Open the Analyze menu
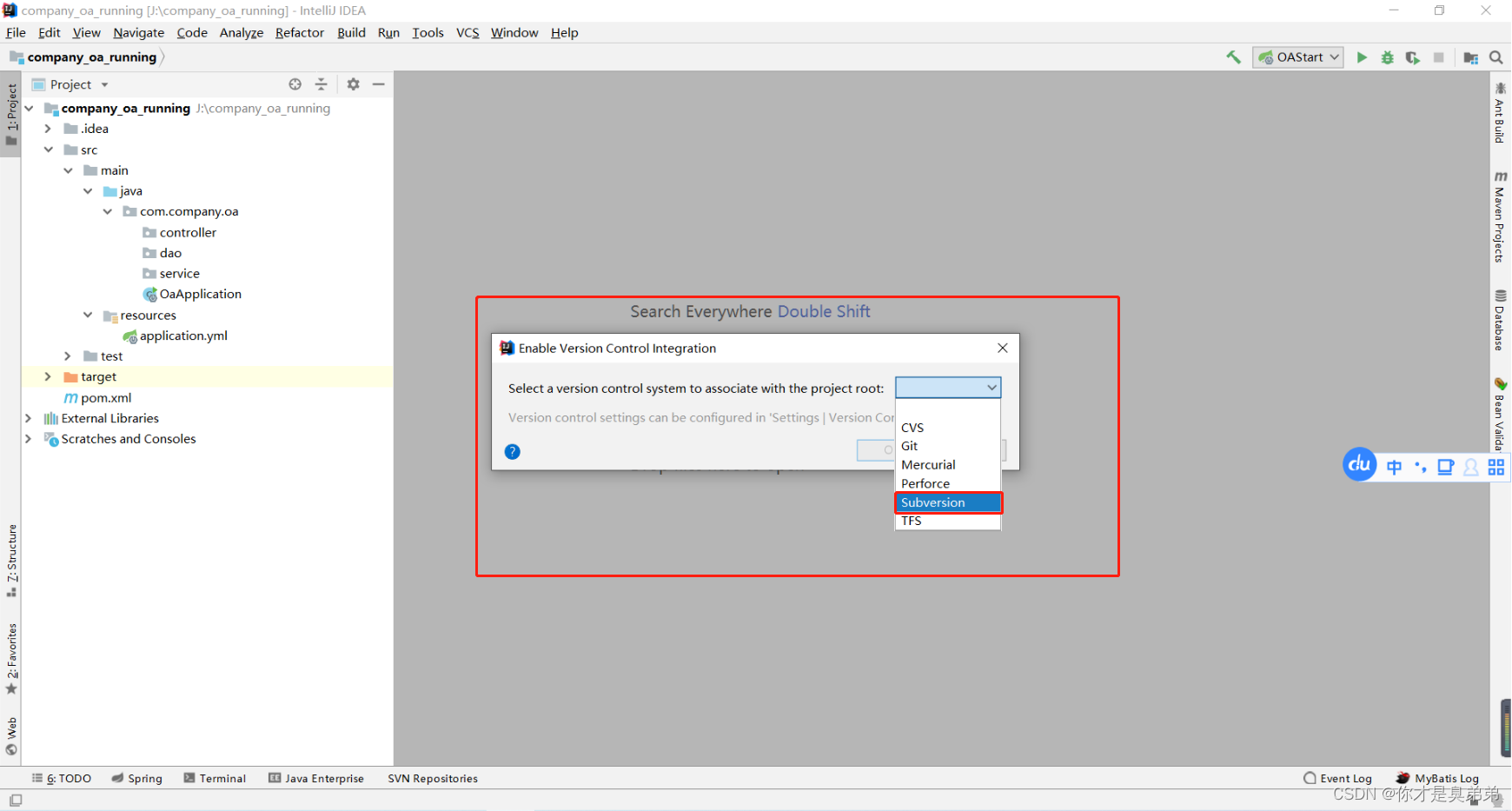This screenshot has width=1512, height=811. [242, 32]
